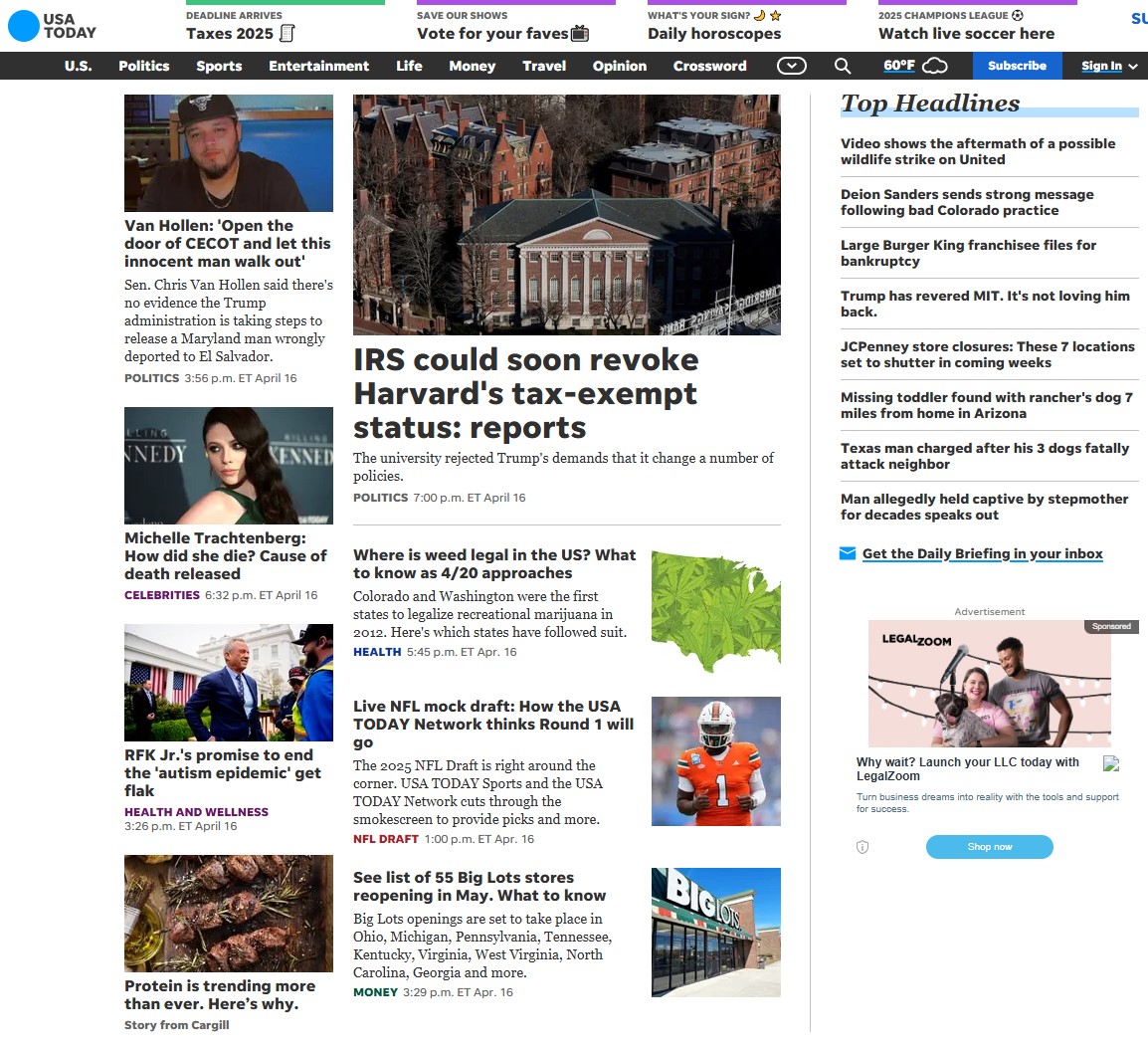Open Texas man charged dogs attack headline
1148x1049 pixels.
pyautogui.click(x=985, y=456)
